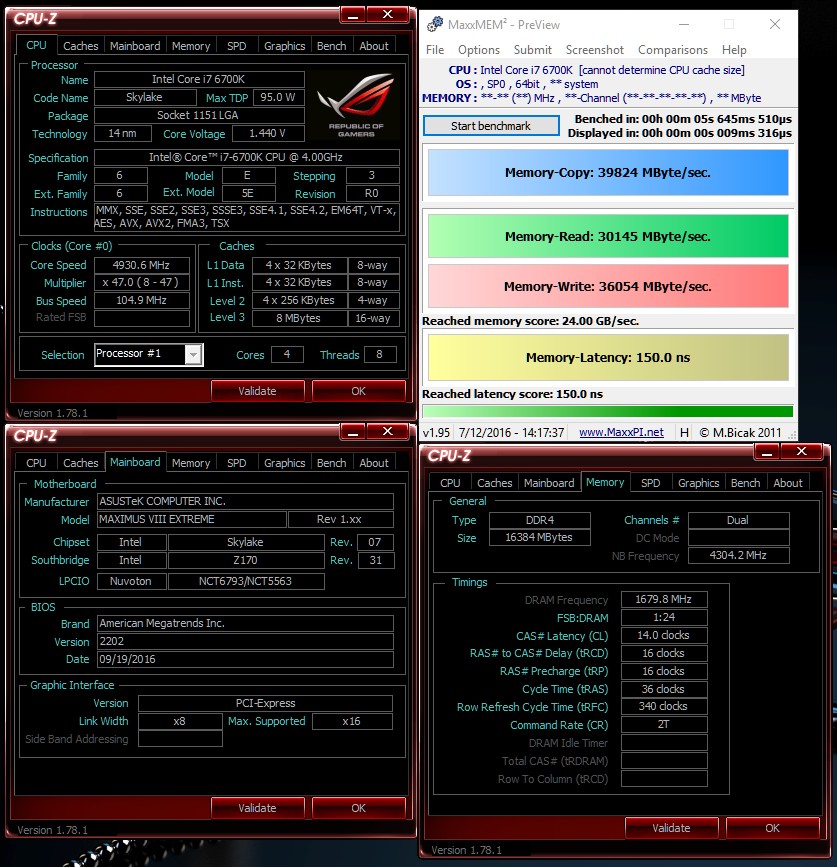
Task: Click the Bus Speed 104.9 MHz value
Action: [x=142, y=300]
